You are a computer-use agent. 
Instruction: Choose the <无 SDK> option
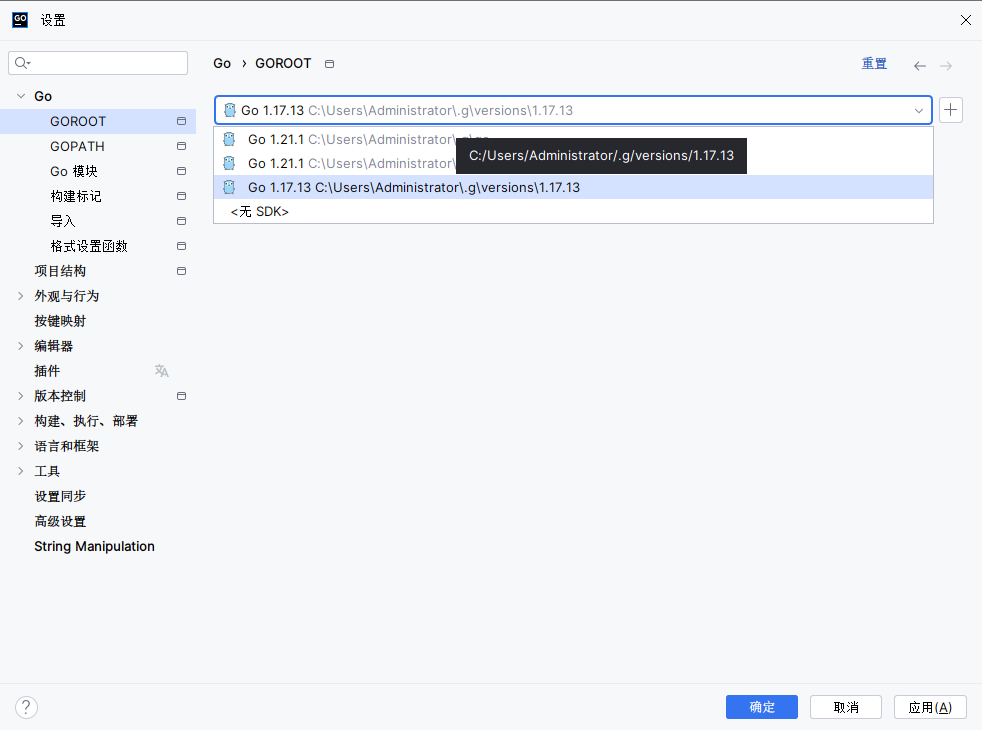pyautogui.click(x=260, y=212)
